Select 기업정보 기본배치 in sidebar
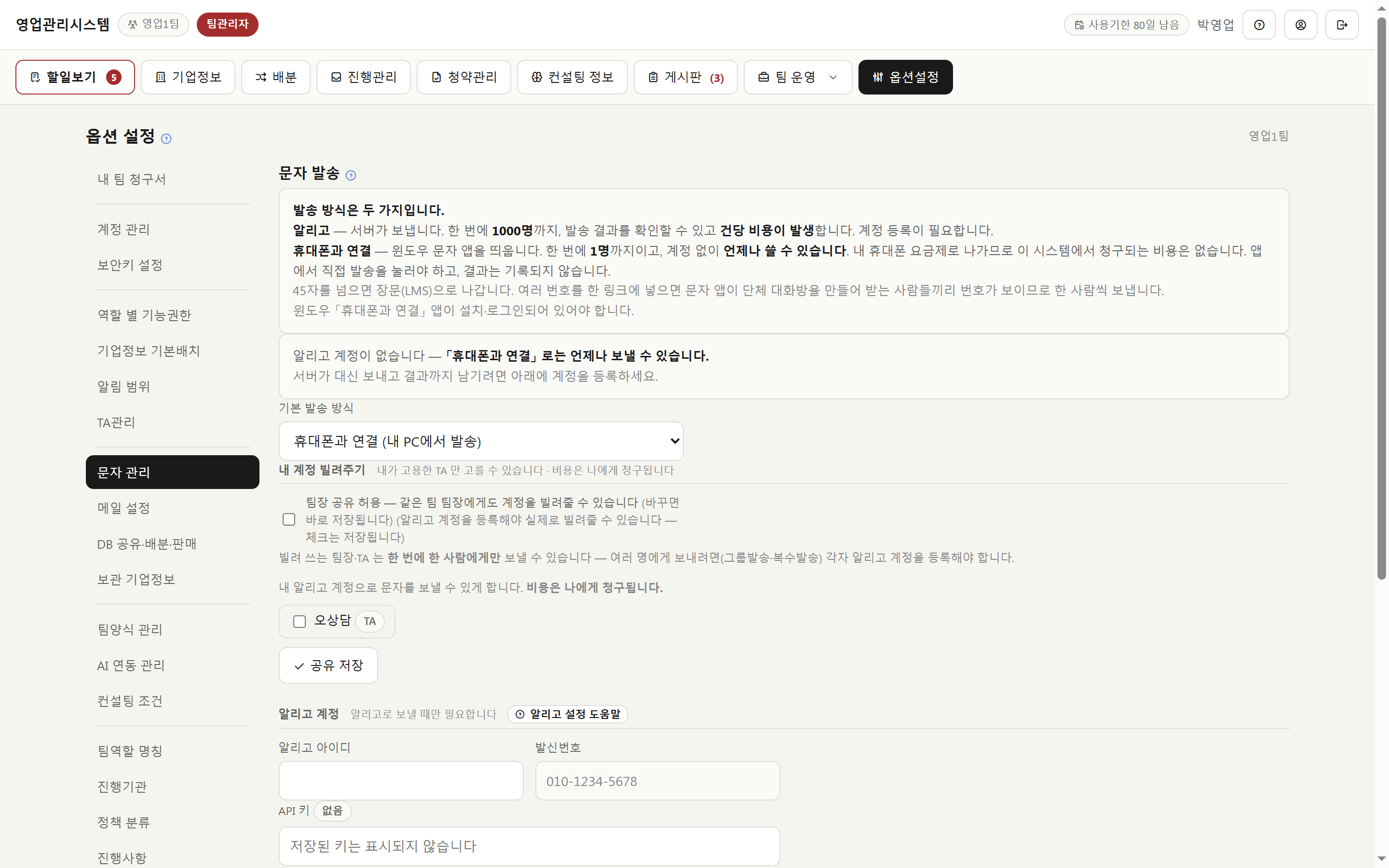Image resolution: width=1389 pixels, height=868 pixels. click(172, 351)
